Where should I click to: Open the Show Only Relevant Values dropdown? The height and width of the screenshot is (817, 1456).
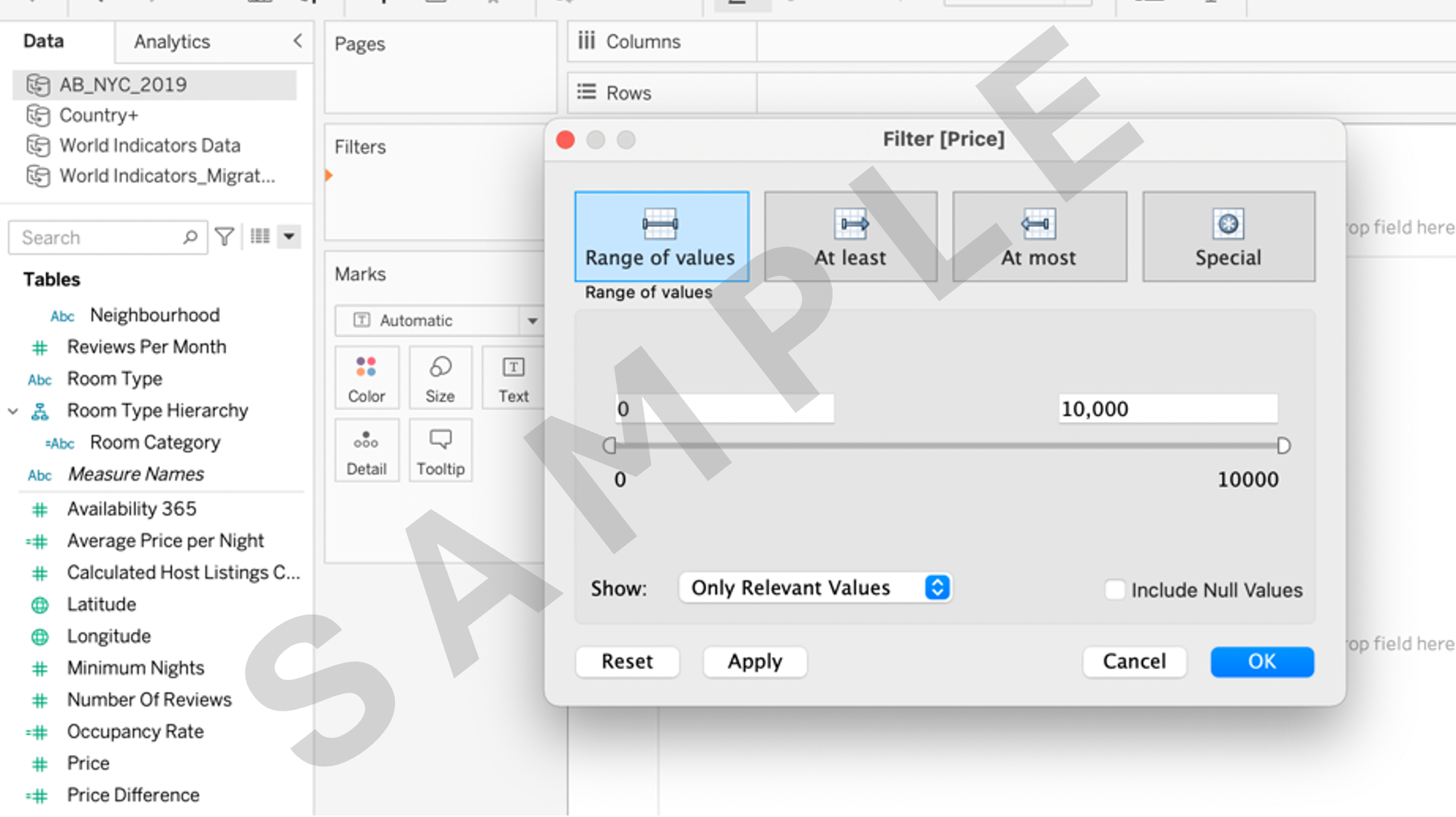(815, 588)
